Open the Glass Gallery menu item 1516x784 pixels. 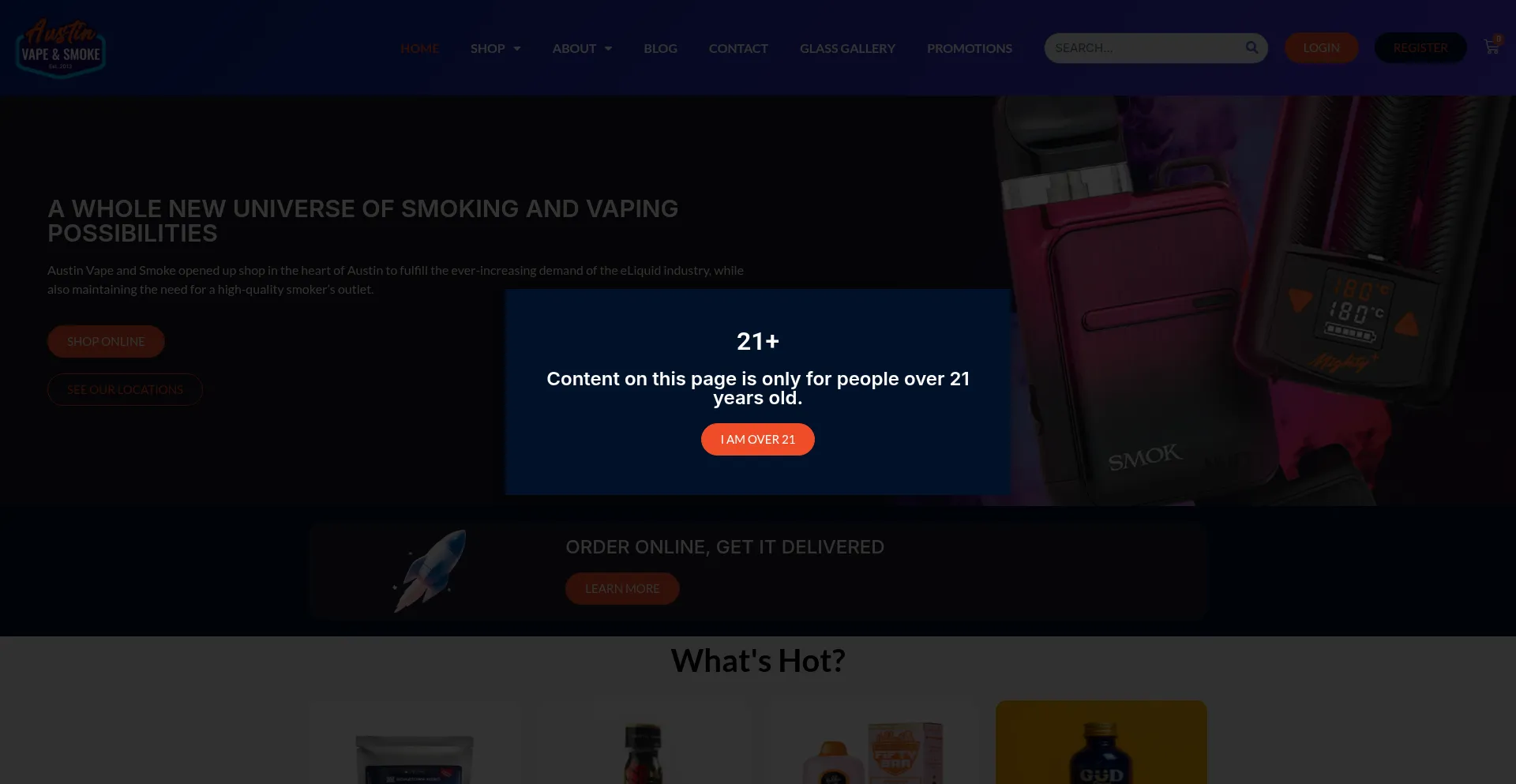pyautogui.click(x=847, y=48)
